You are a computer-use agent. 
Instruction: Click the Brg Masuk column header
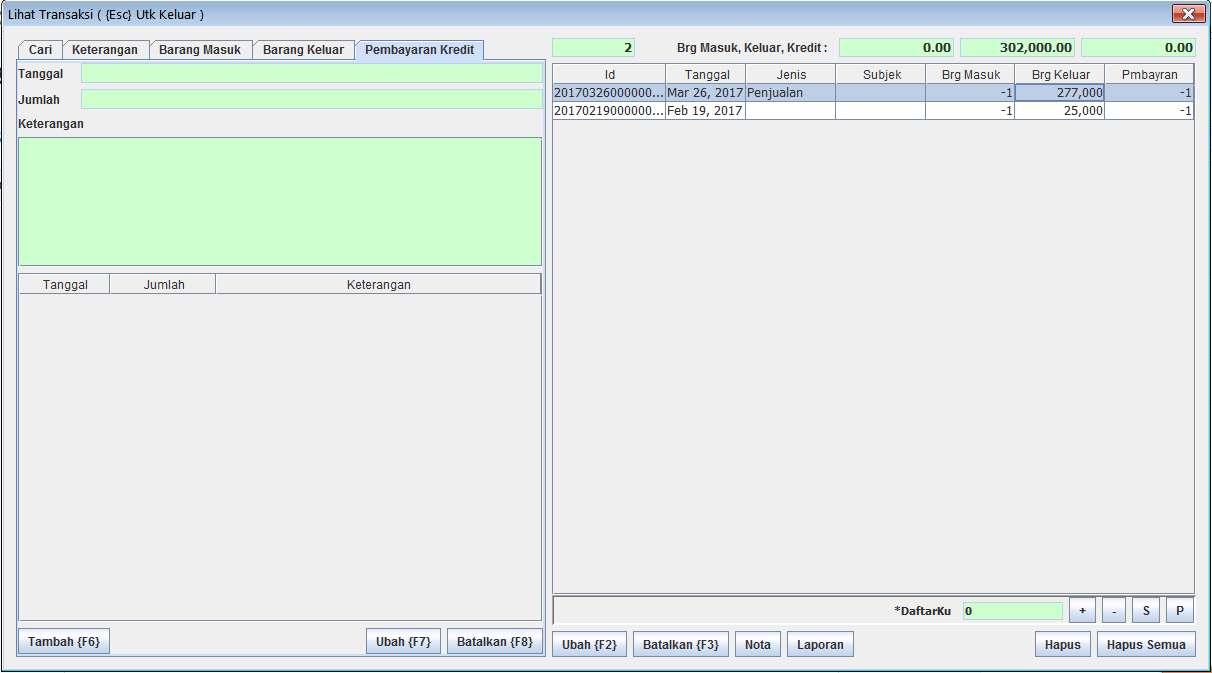[970, 74]
